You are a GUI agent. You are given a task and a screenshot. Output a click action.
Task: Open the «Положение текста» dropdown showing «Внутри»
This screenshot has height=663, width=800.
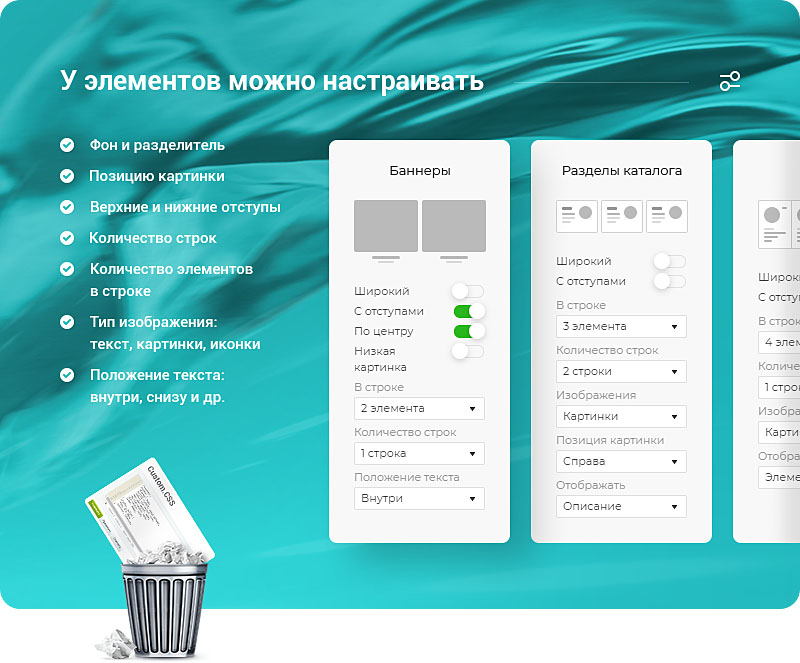419,498
